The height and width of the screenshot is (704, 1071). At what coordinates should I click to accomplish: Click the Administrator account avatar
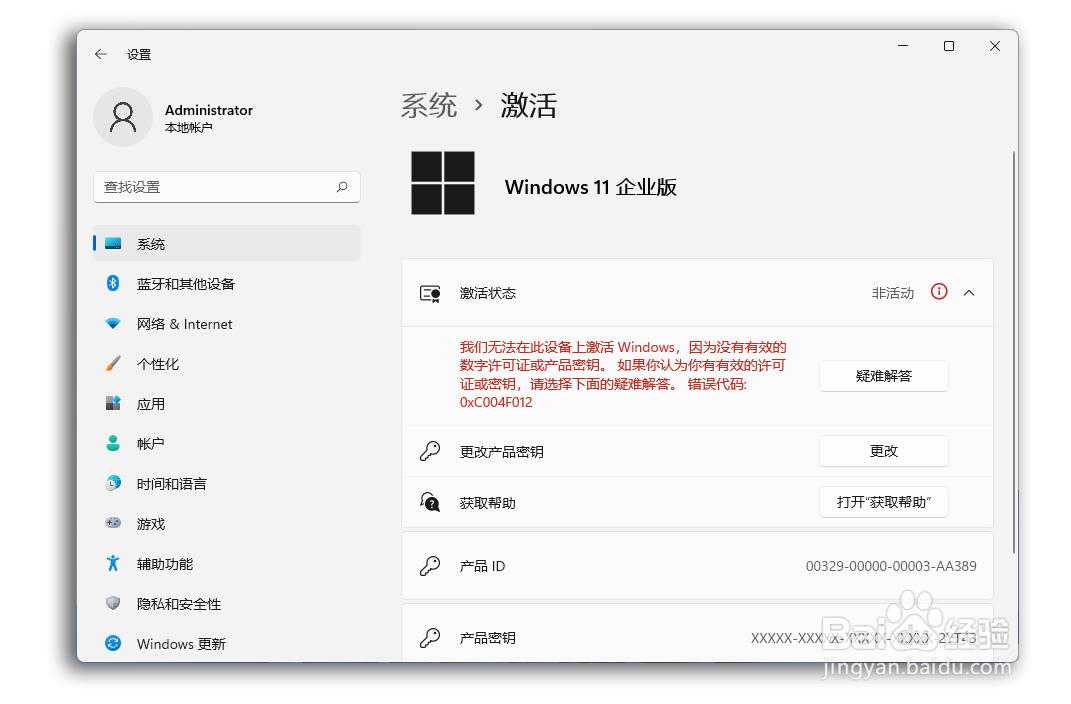(123, 117)
